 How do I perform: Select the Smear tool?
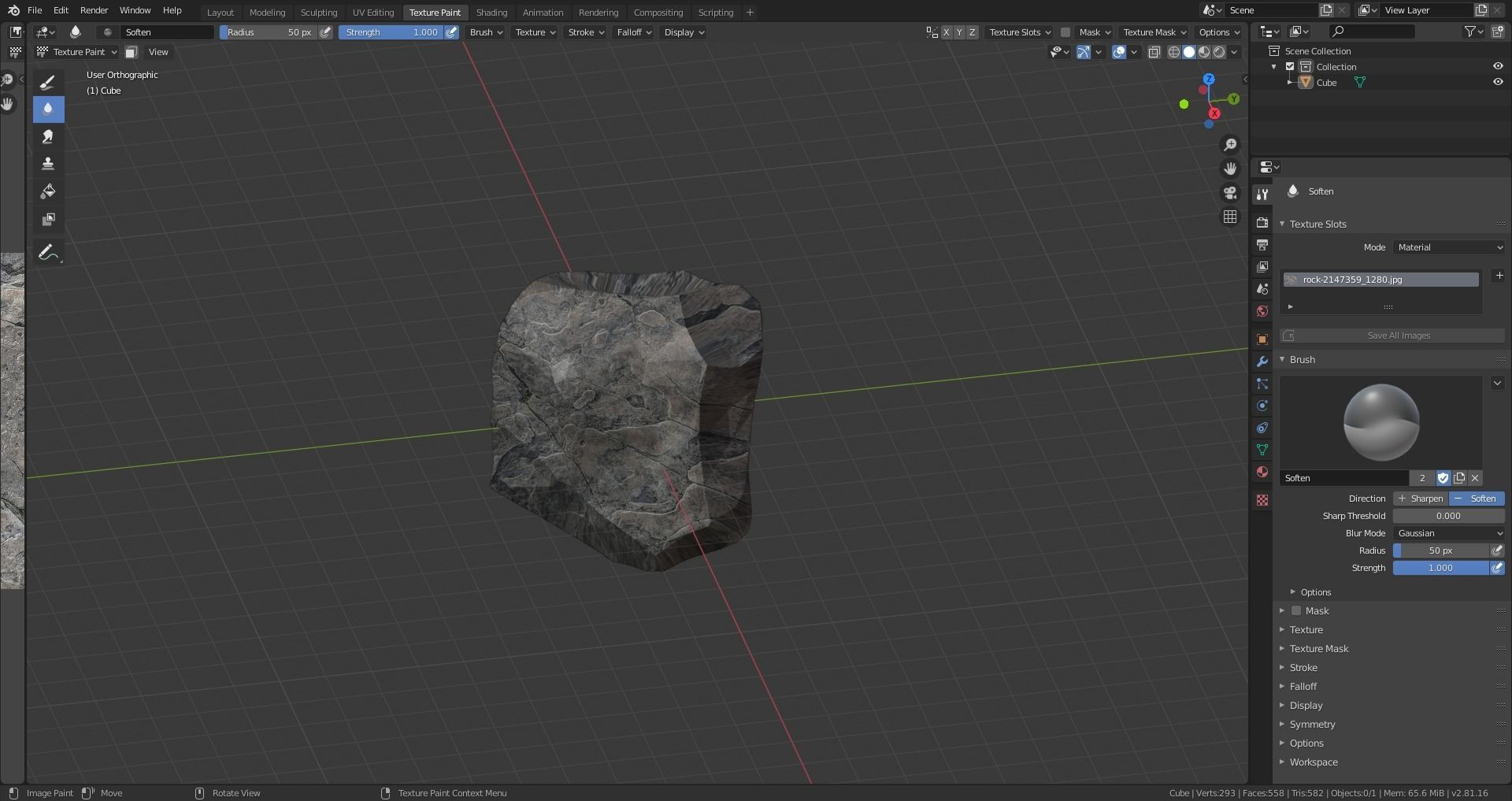pyautogui.click(x=48, y=136)
